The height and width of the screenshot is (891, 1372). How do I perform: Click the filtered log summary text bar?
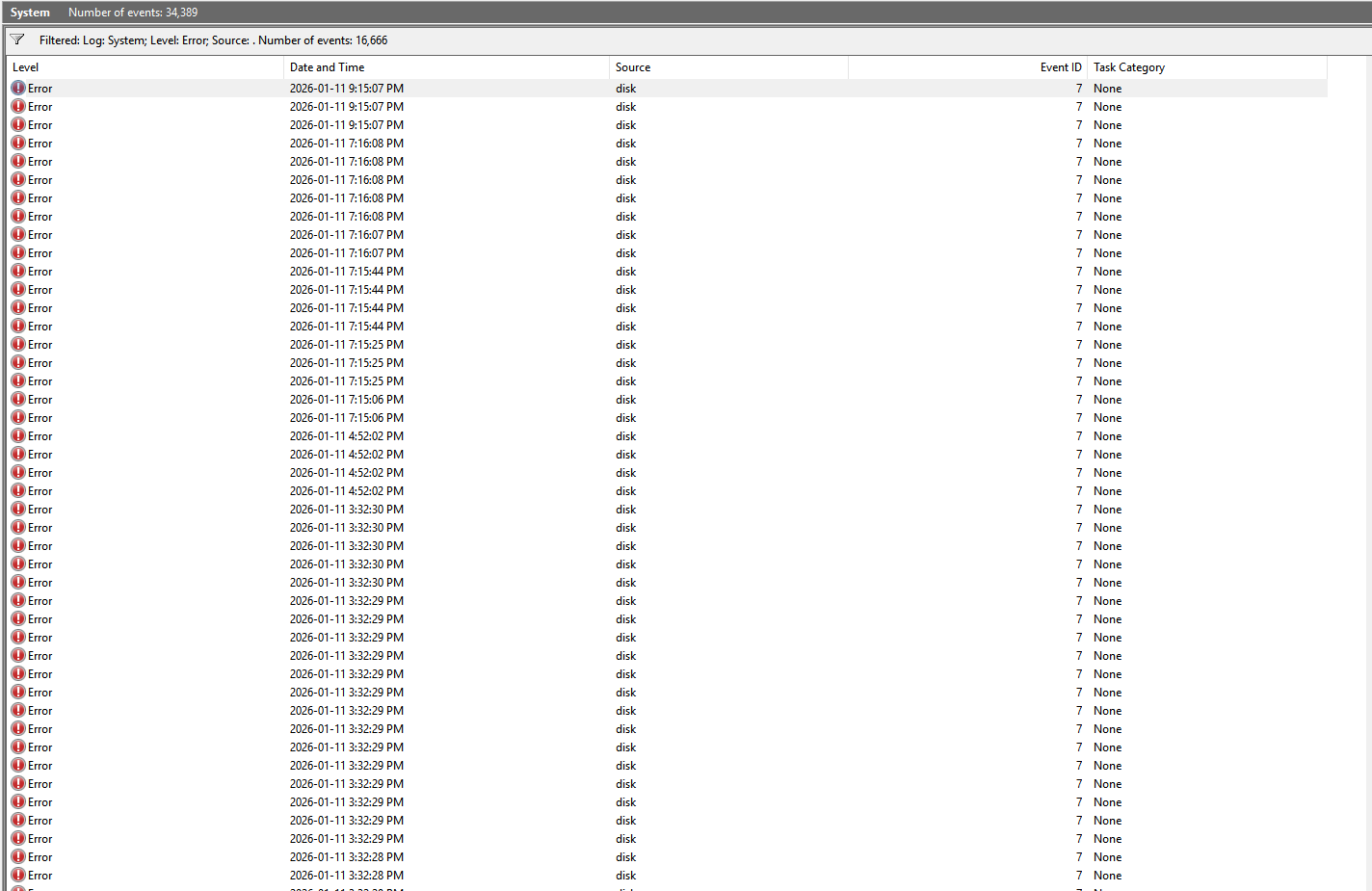(213, 40)
